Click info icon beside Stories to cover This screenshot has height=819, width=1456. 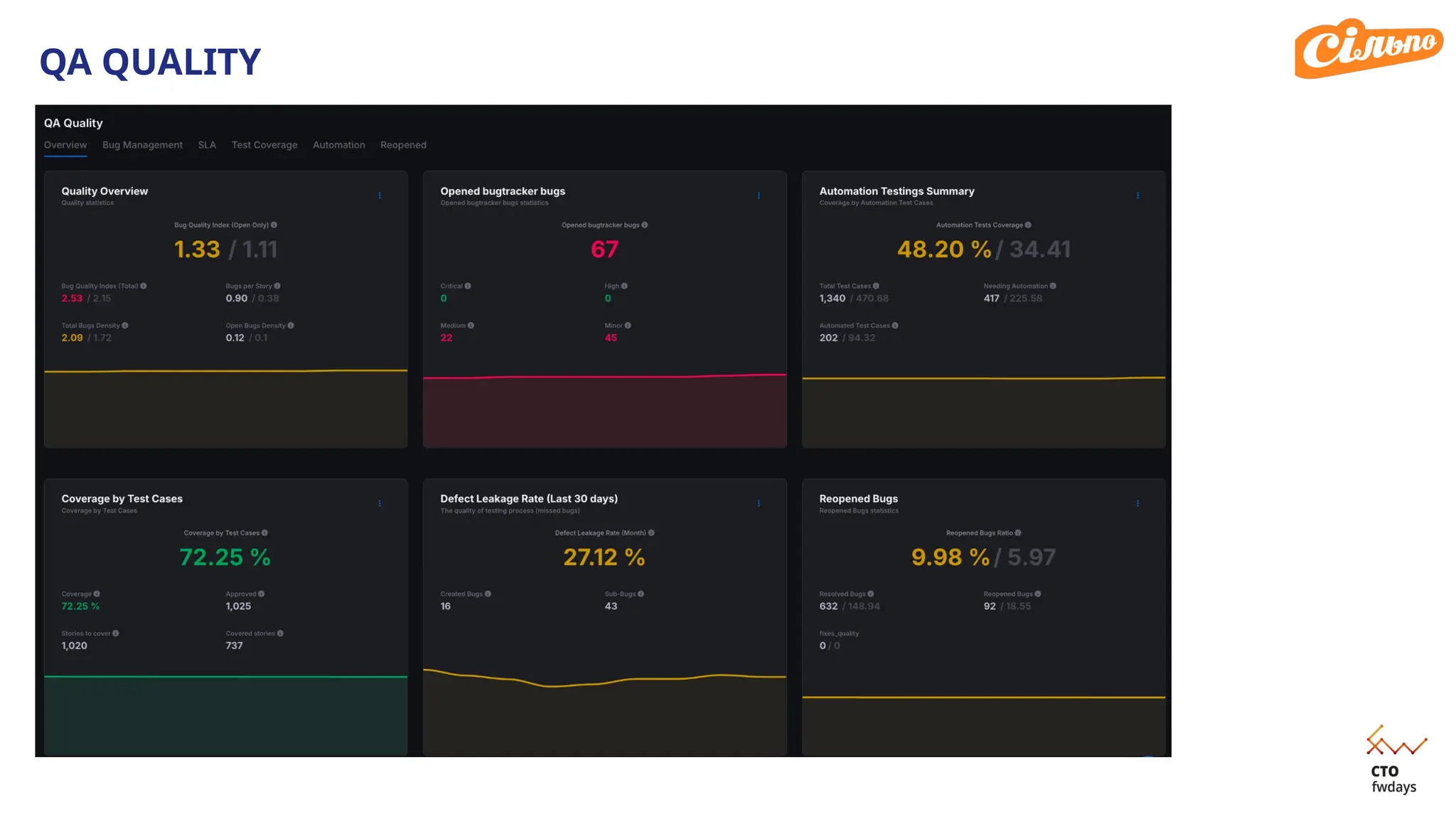point(116,633)
